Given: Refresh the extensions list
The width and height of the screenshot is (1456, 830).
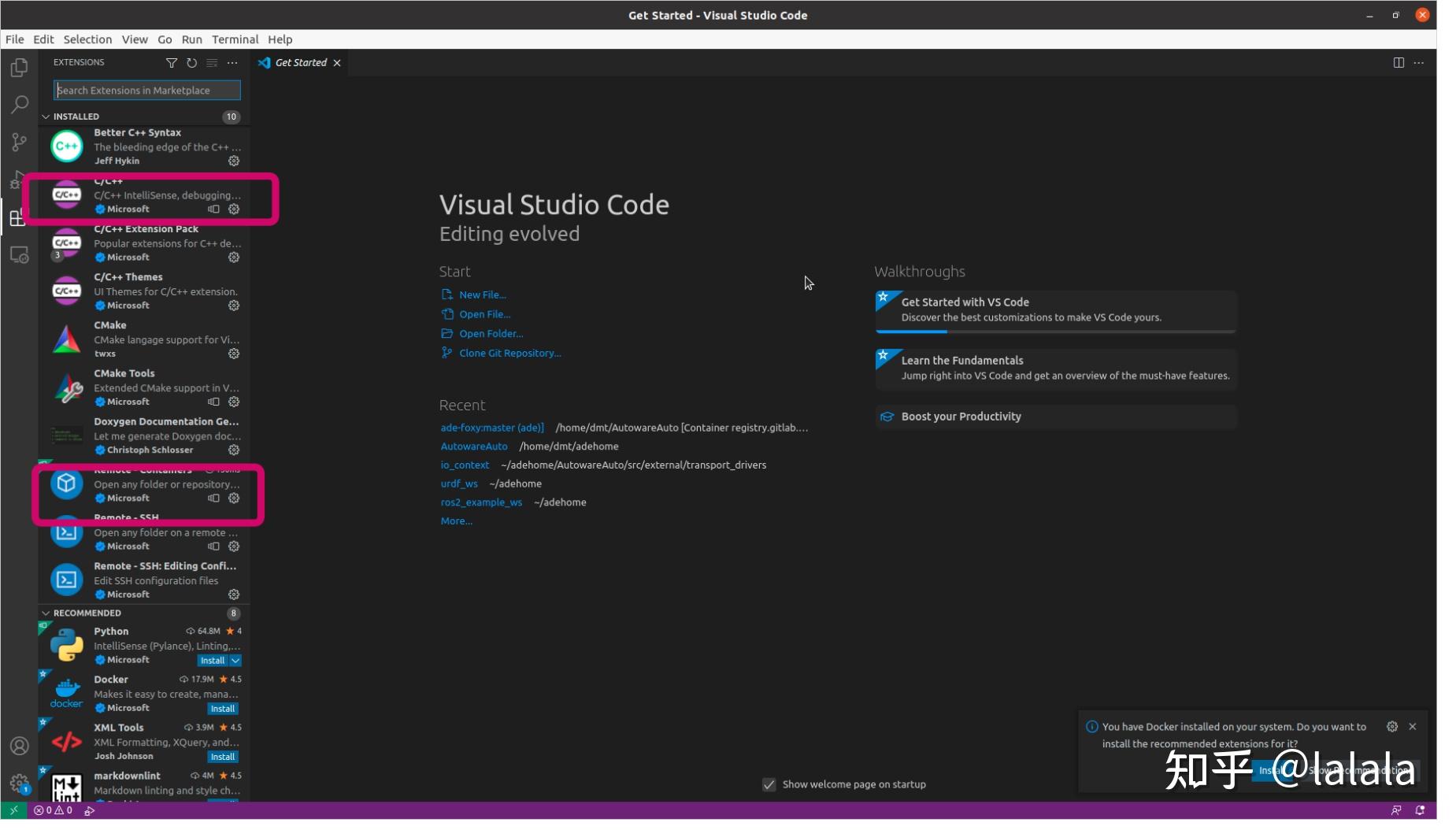Looking at the screenshot, I should (x=192, y=62).
